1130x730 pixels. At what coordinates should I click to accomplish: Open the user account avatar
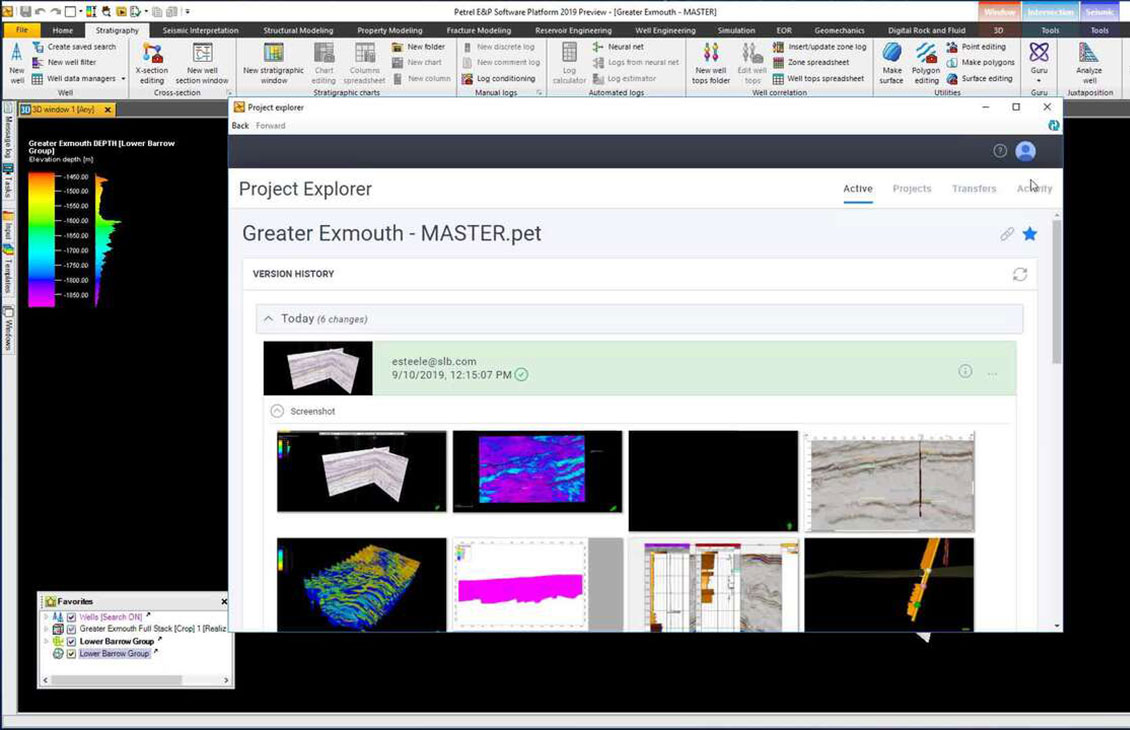click(1025, 151)
